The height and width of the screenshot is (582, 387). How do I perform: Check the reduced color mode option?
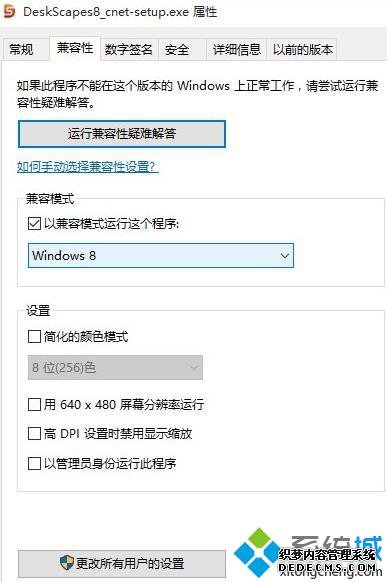(34, 337)
